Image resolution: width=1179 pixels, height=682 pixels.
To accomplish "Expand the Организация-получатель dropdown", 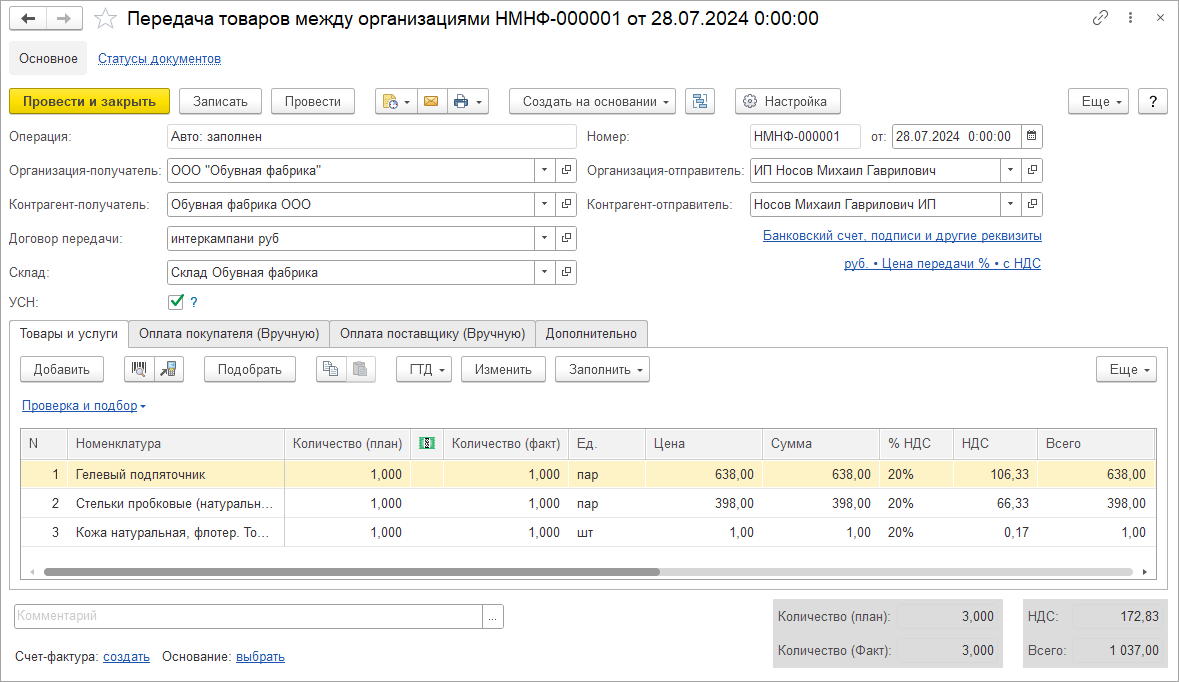I will point(545,171).
